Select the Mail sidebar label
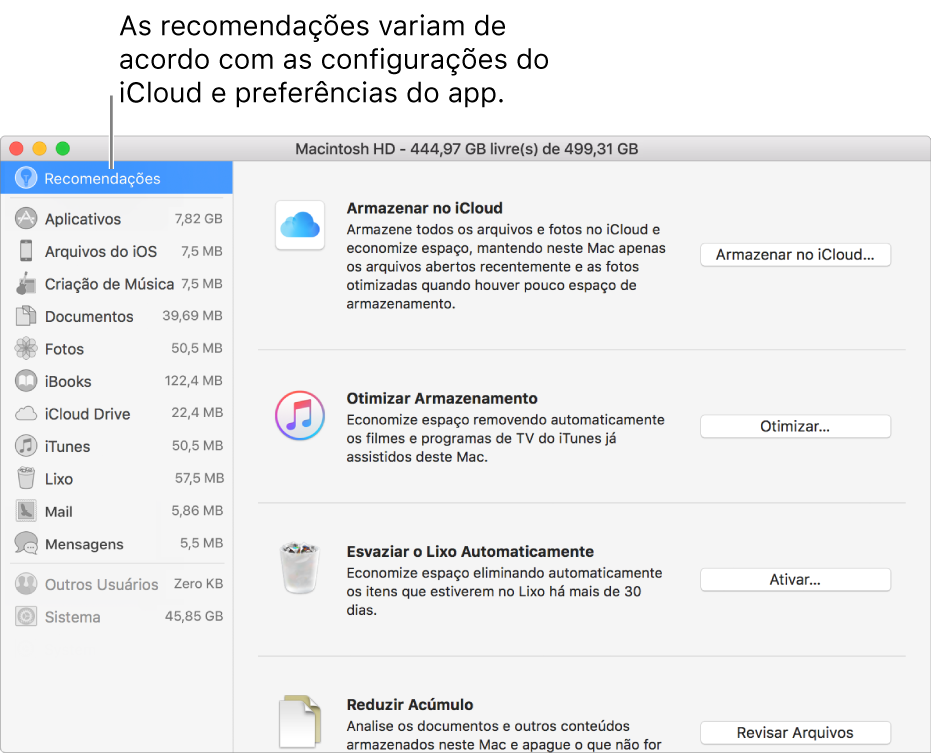Image resolution: width=931 pixels, height=753 pixels. pyautogui.click(x=59, y=511)
